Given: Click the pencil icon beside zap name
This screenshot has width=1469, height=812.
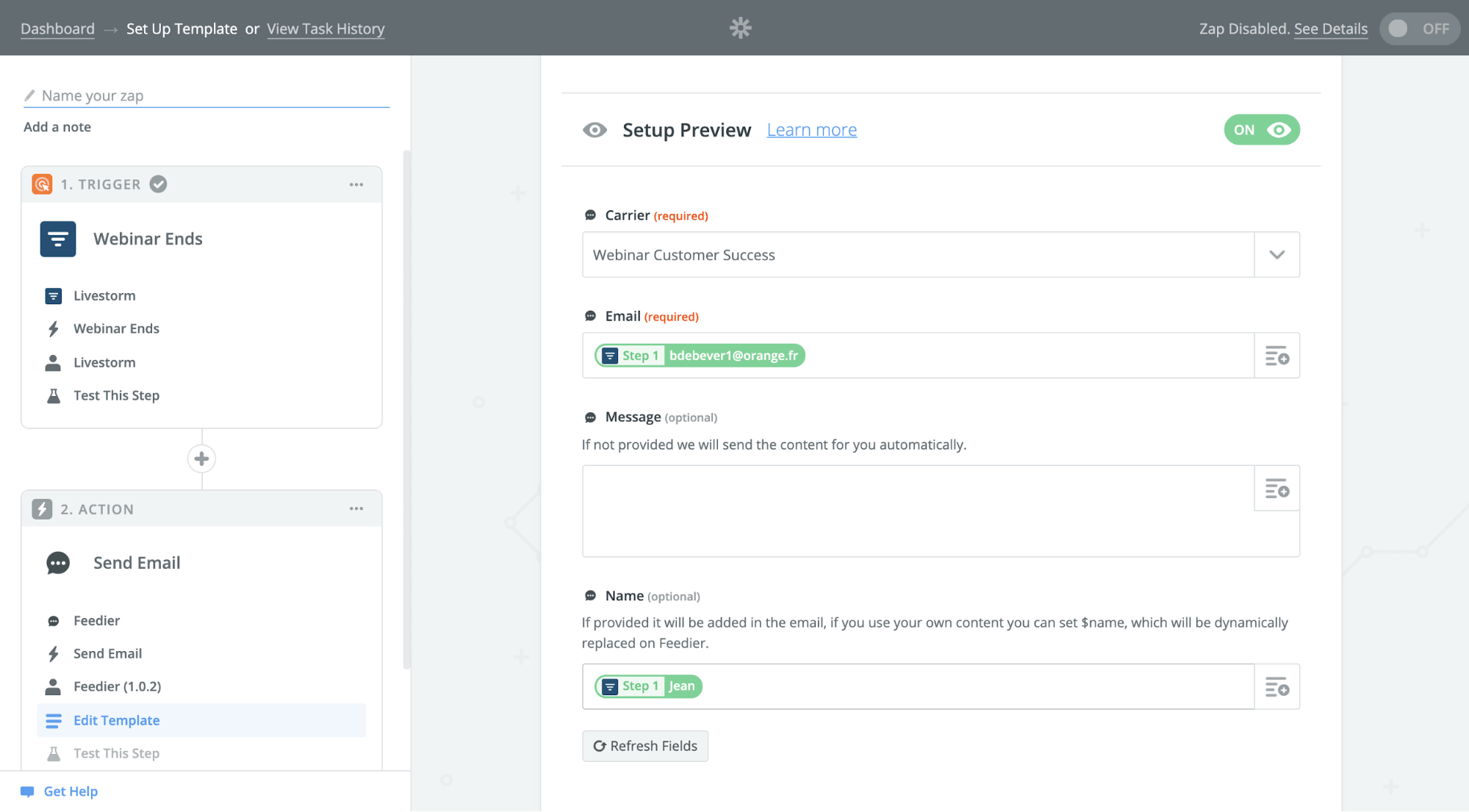Looking at the screenshot, I should coord(29,96).
